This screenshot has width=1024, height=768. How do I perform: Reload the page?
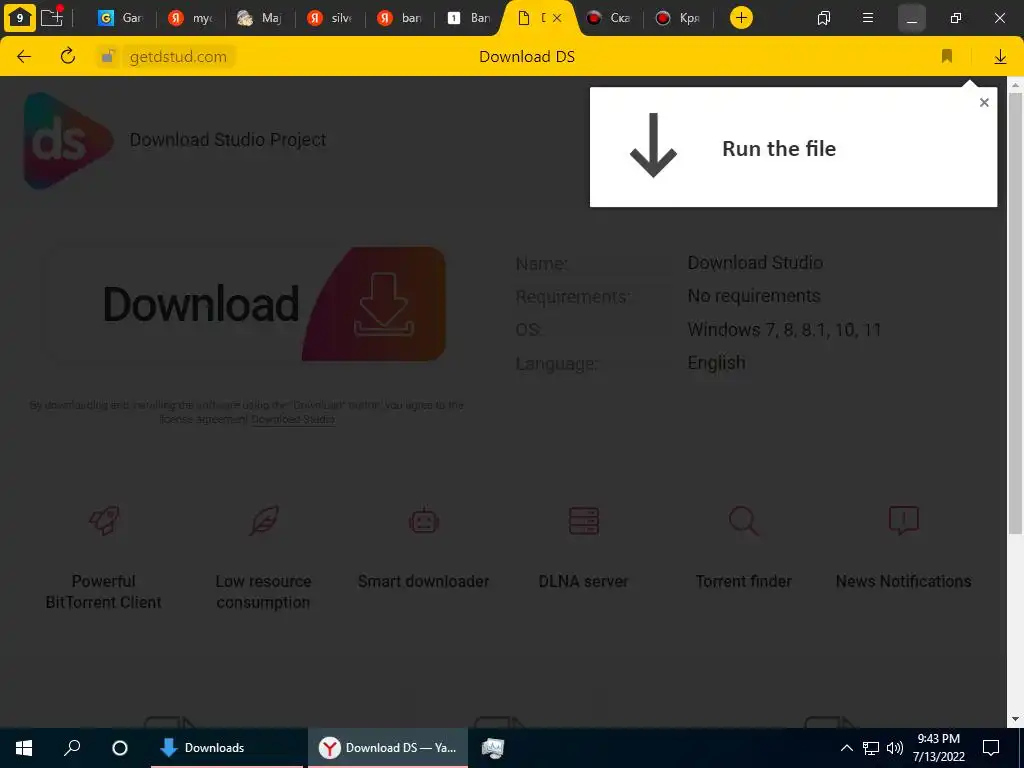68,56
